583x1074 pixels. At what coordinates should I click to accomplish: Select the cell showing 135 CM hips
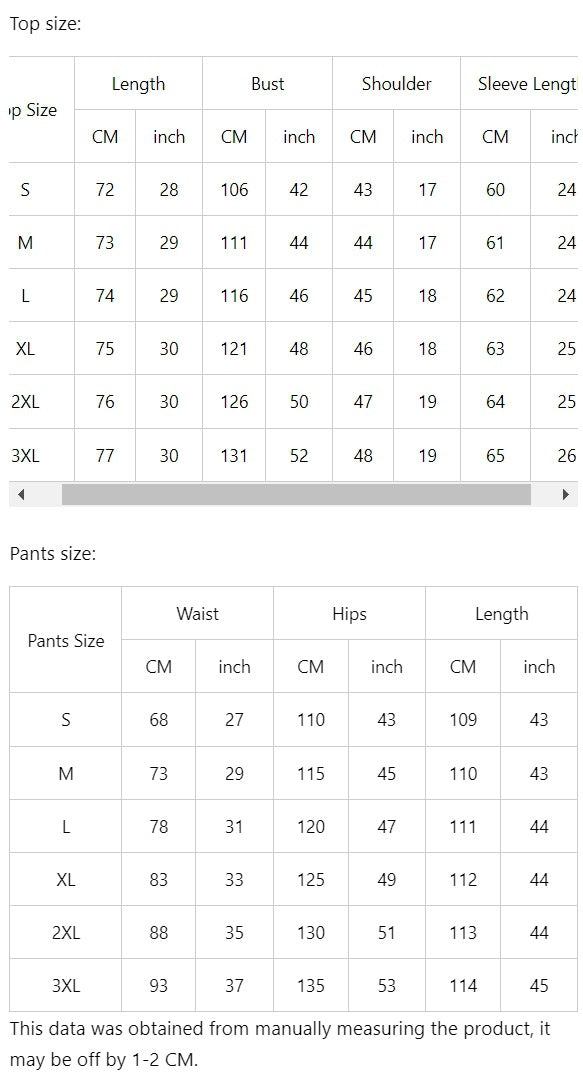pyautogui.click(x=310, y=985)
